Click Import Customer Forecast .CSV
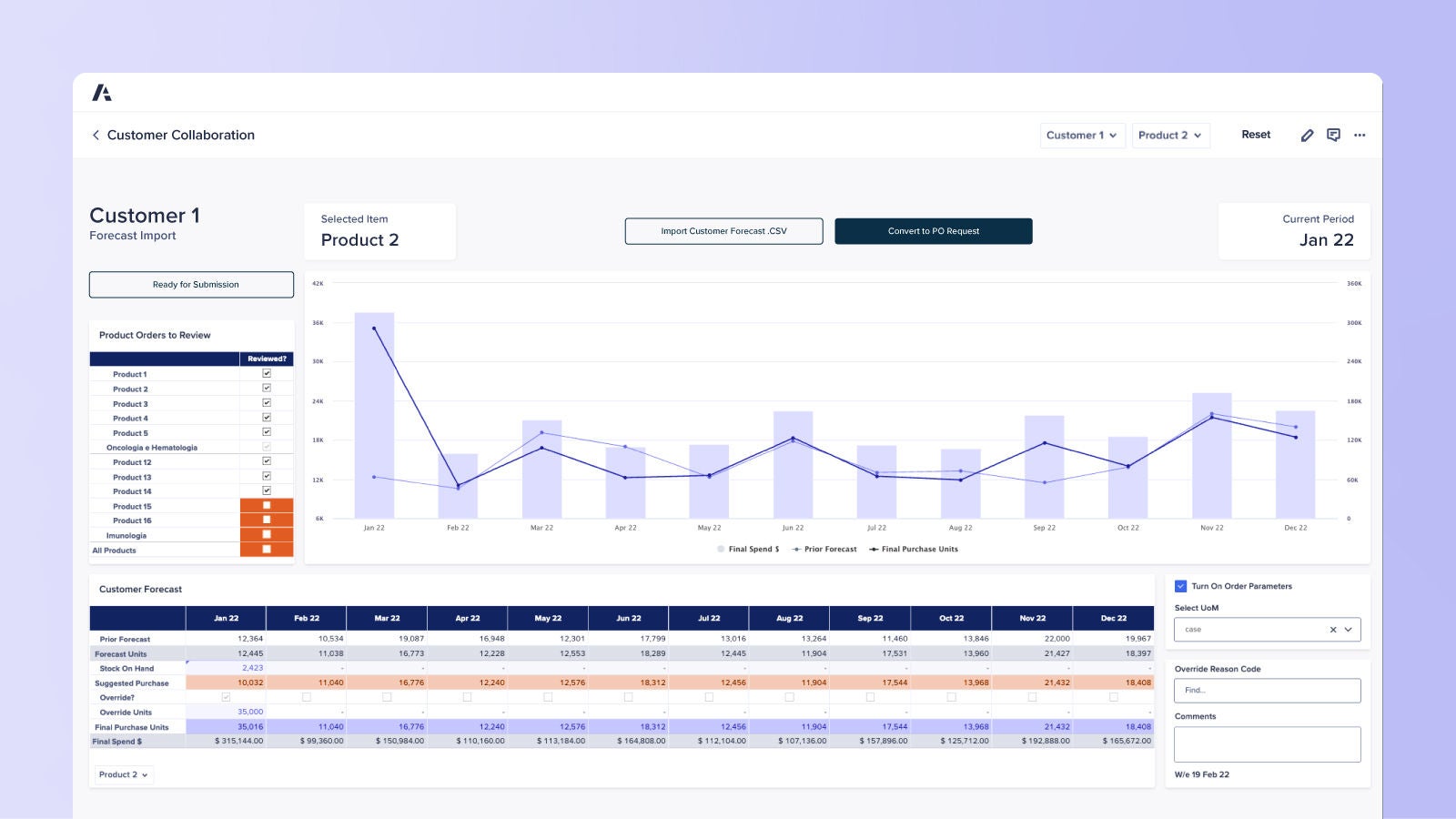 click(723, 230)
